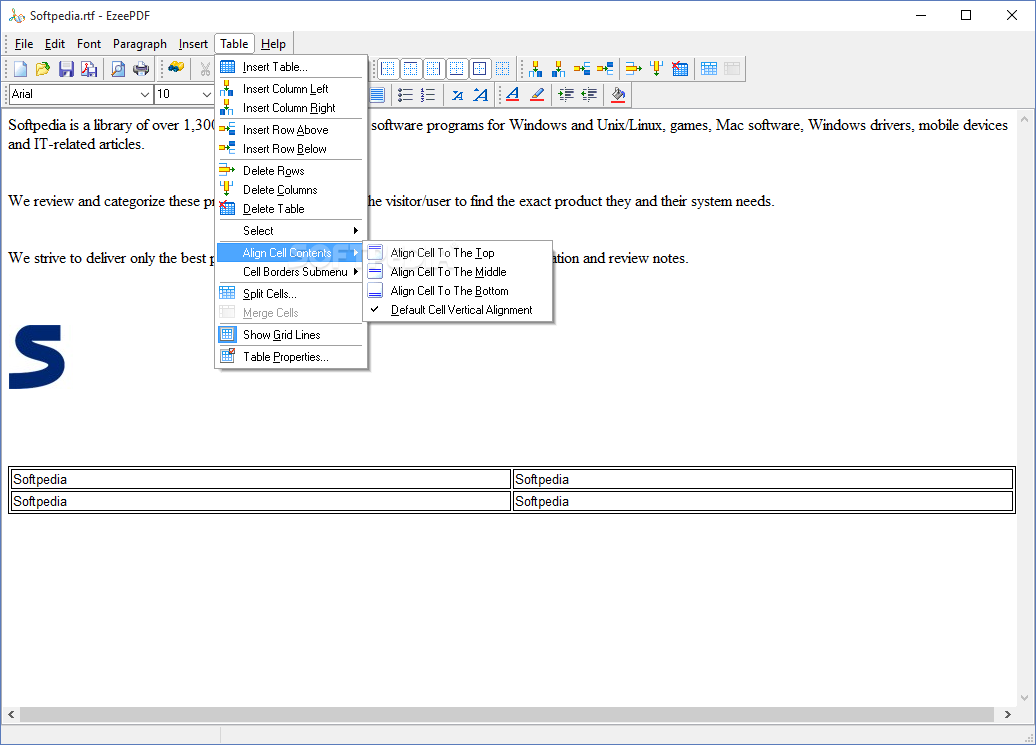Pick the text highlight color marker
Image resolution: width=1036 pixels, height=745 pixels.
click(536, 95)
